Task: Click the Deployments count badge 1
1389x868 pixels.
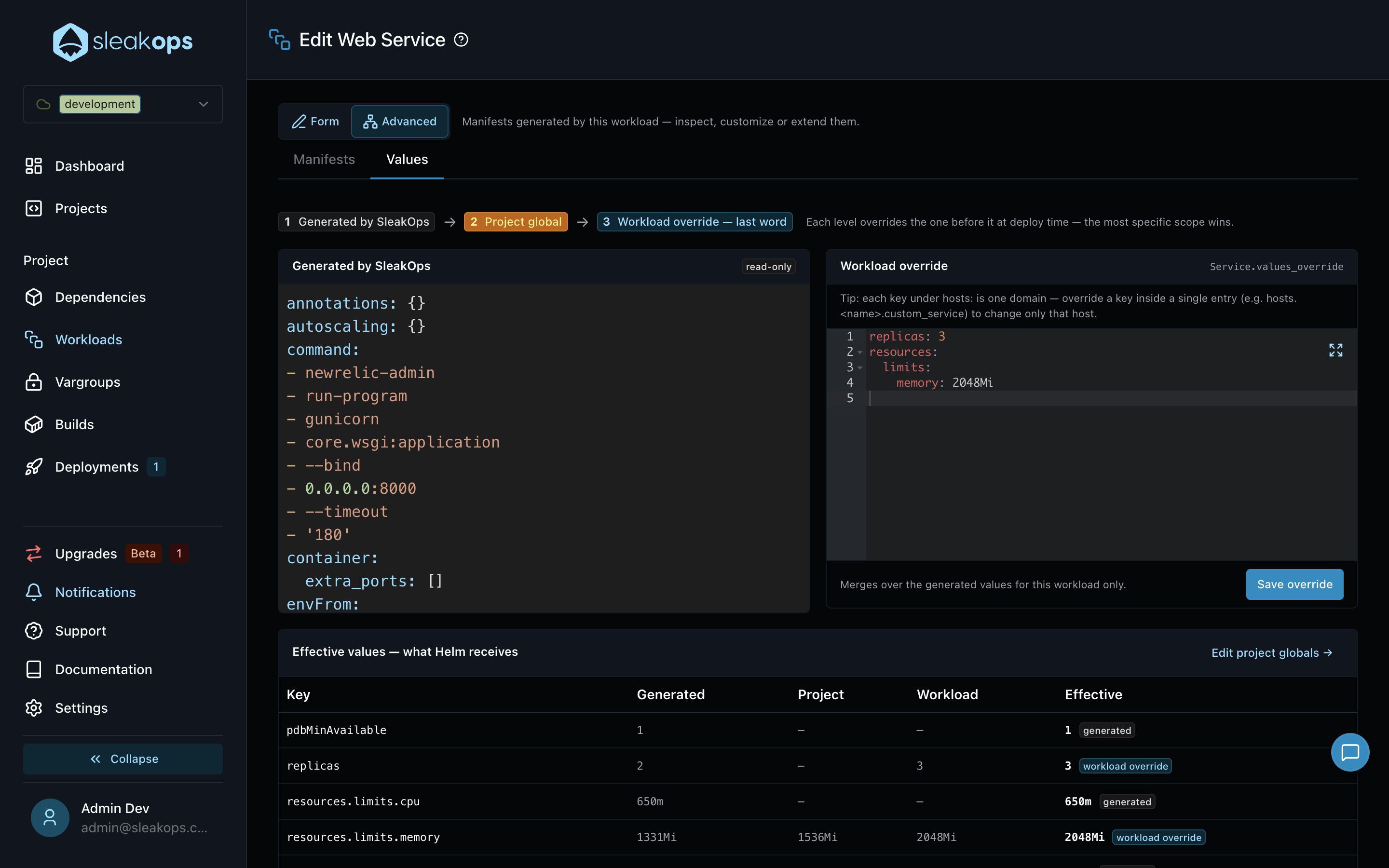Action: 156,467
